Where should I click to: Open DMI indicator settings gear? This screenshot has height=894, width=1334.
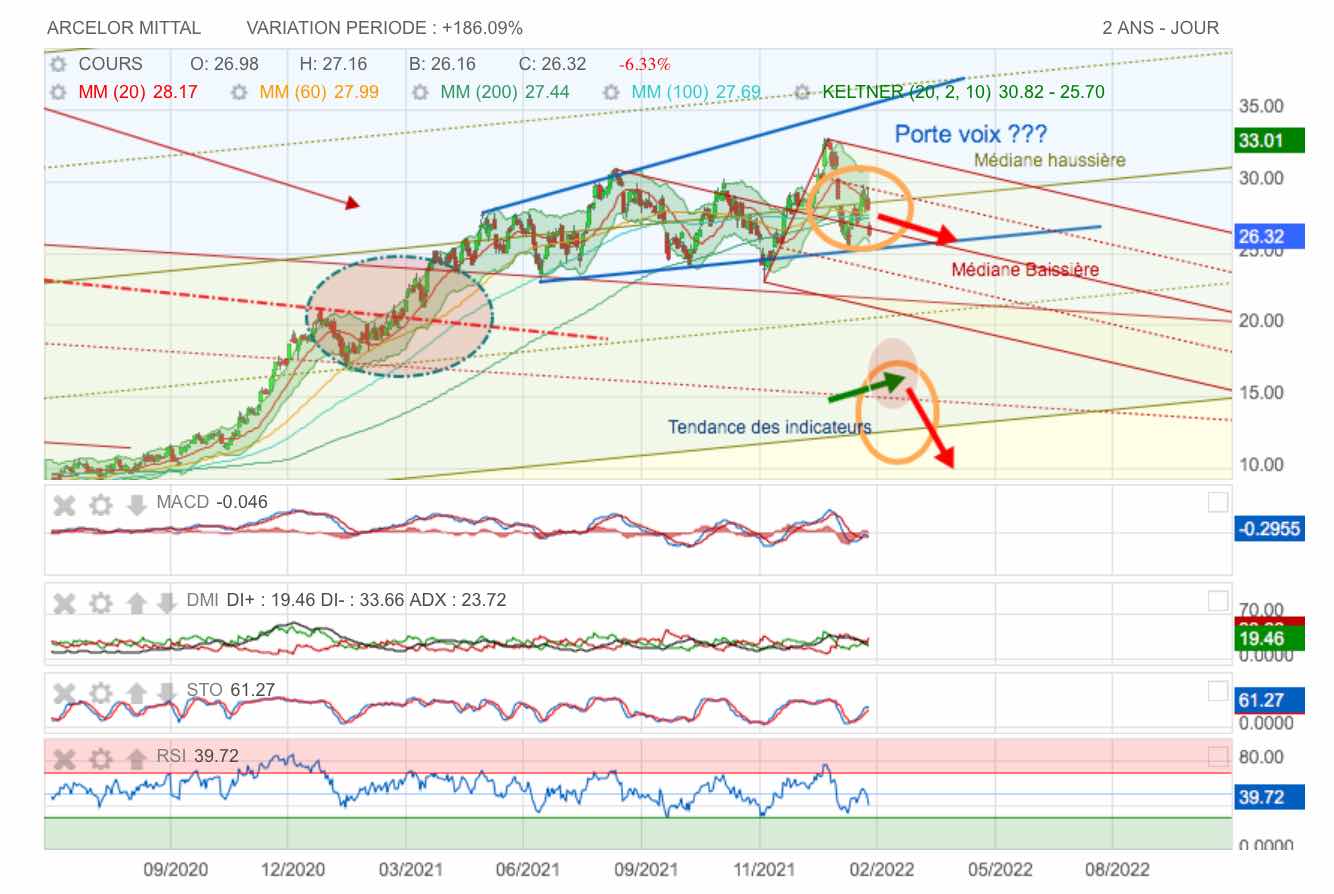(x=101, y=602)
